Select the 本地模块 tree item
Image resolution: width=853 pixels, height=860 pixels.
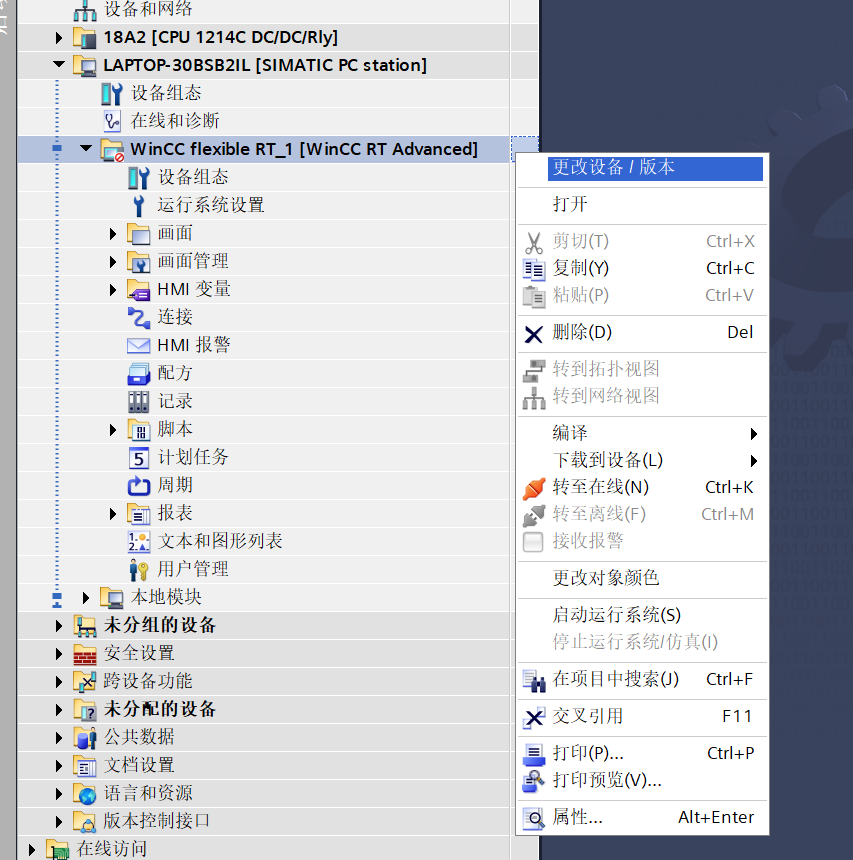pyautogui.click(x=166, y=597)
